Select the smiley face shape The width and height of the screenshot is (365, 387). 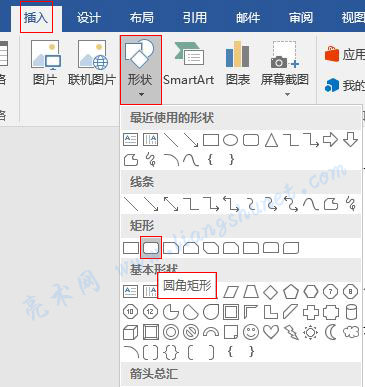tap(251, 332)
